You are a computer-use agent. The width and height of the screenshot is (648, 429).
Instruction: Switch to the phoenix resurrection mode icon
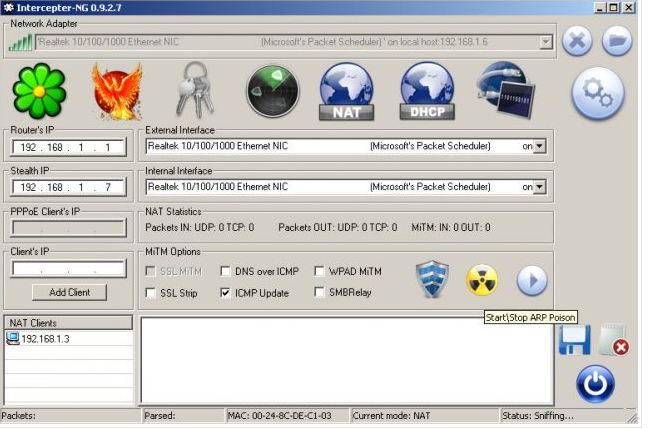116,92
